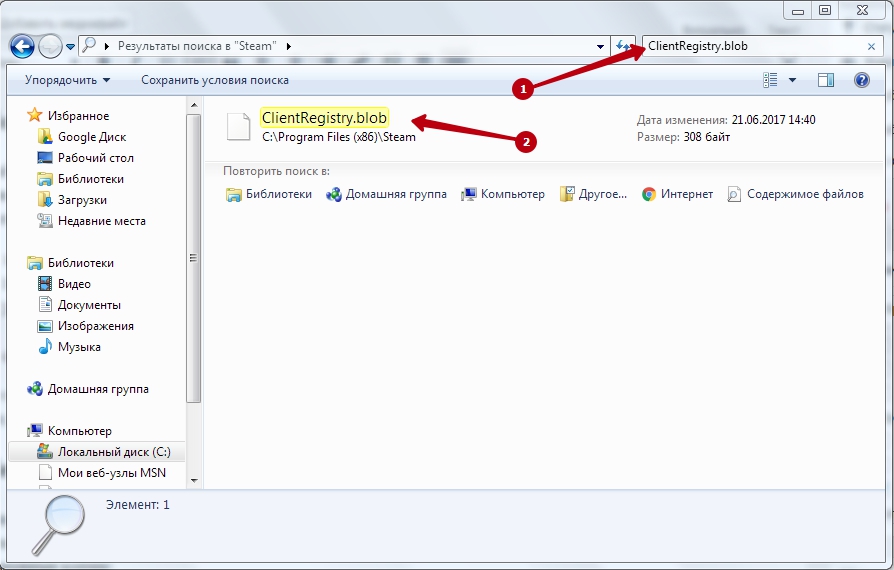Click the music note icon beside Музыка
Image resolution: width=894 pixels, height=570 pixels.
pos(45,346)
